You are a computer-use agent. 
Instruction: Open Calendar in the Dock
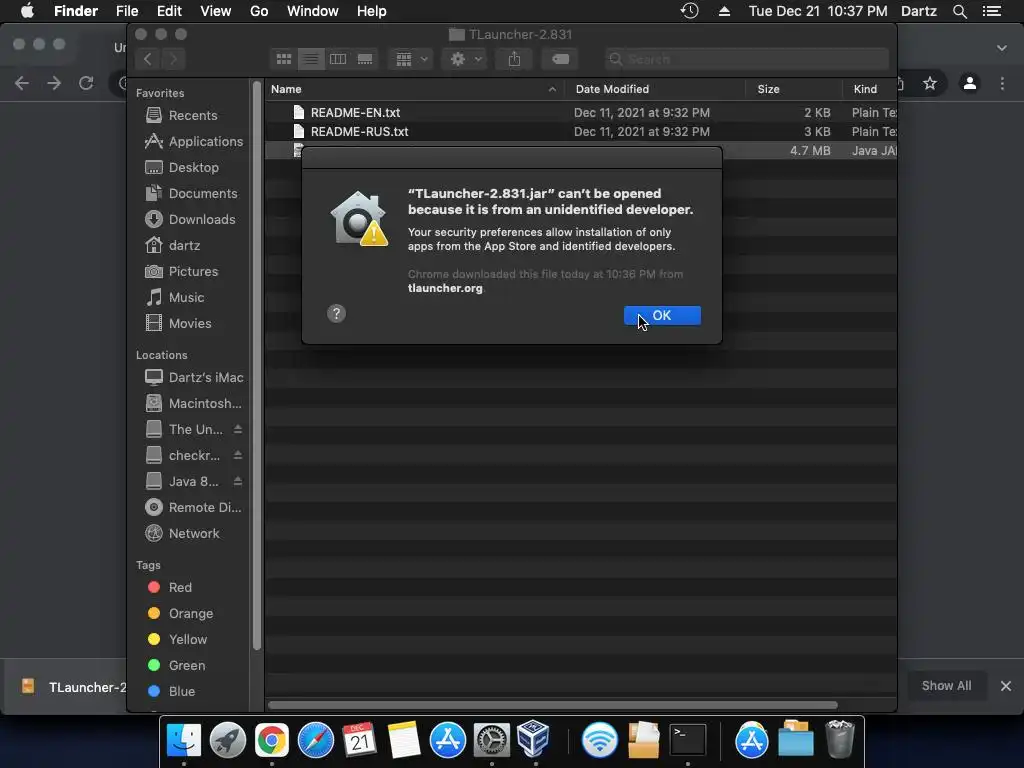[359, 740]
